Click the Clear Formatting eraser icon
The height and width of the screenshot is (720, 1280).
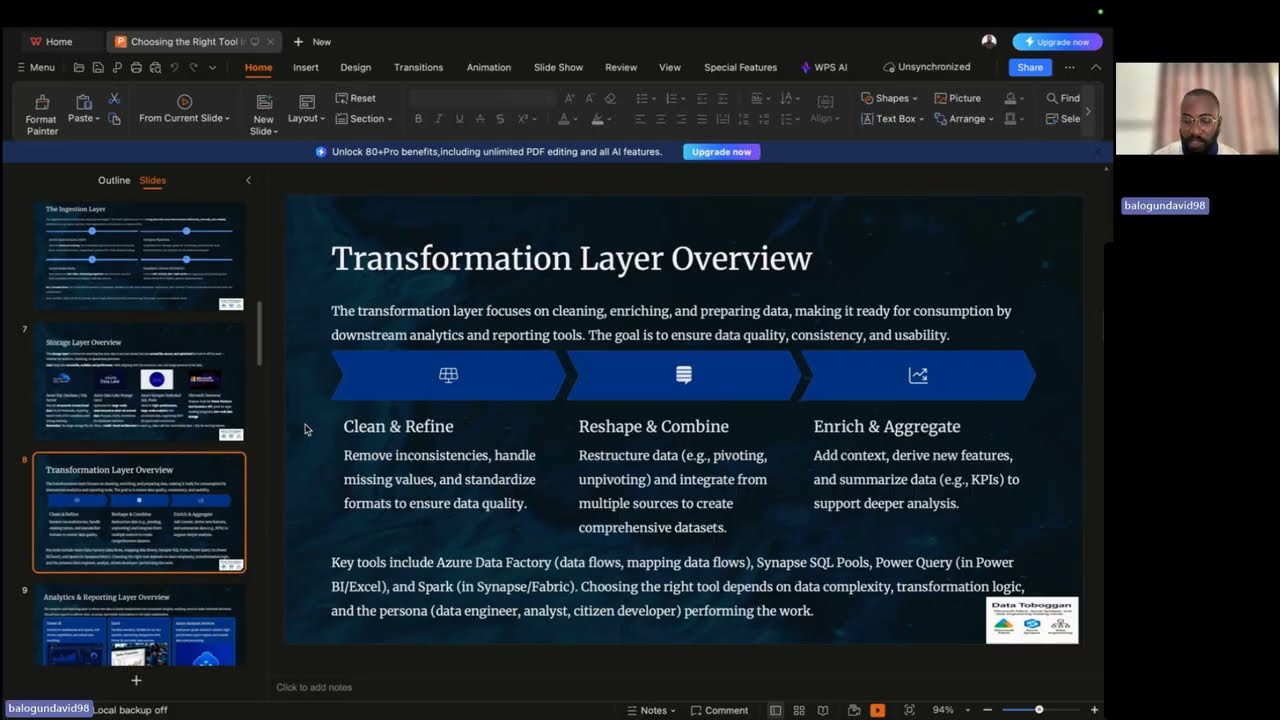(x=610, y=98)
